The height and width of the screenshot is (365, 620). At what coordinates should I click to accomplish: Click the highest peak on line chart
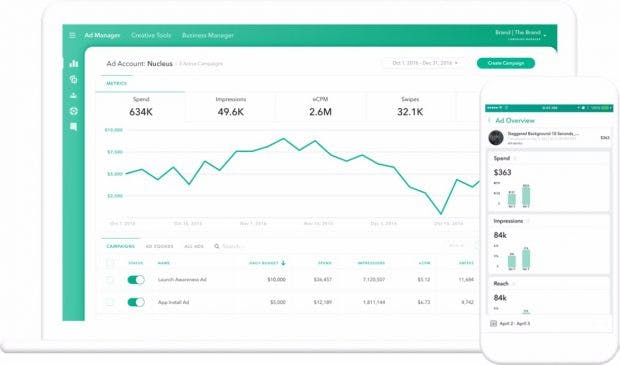pyautogui.click(x=283, y=138)
